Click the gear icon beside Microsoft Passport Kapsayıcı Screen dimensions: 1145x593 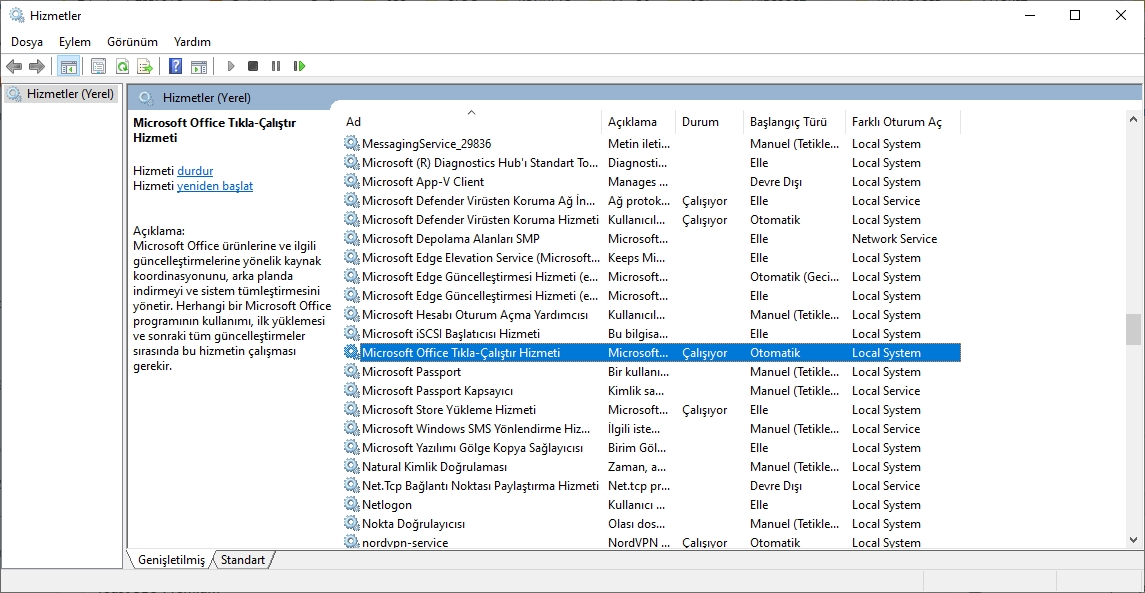[x=352, y=391]
